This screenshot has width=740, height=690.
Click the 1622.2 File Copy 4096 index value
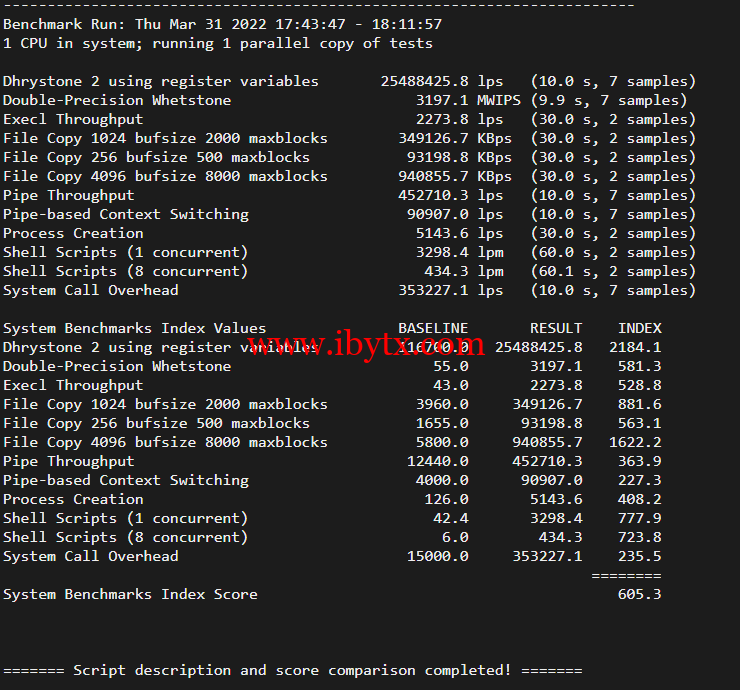click(x=635, y=442)
